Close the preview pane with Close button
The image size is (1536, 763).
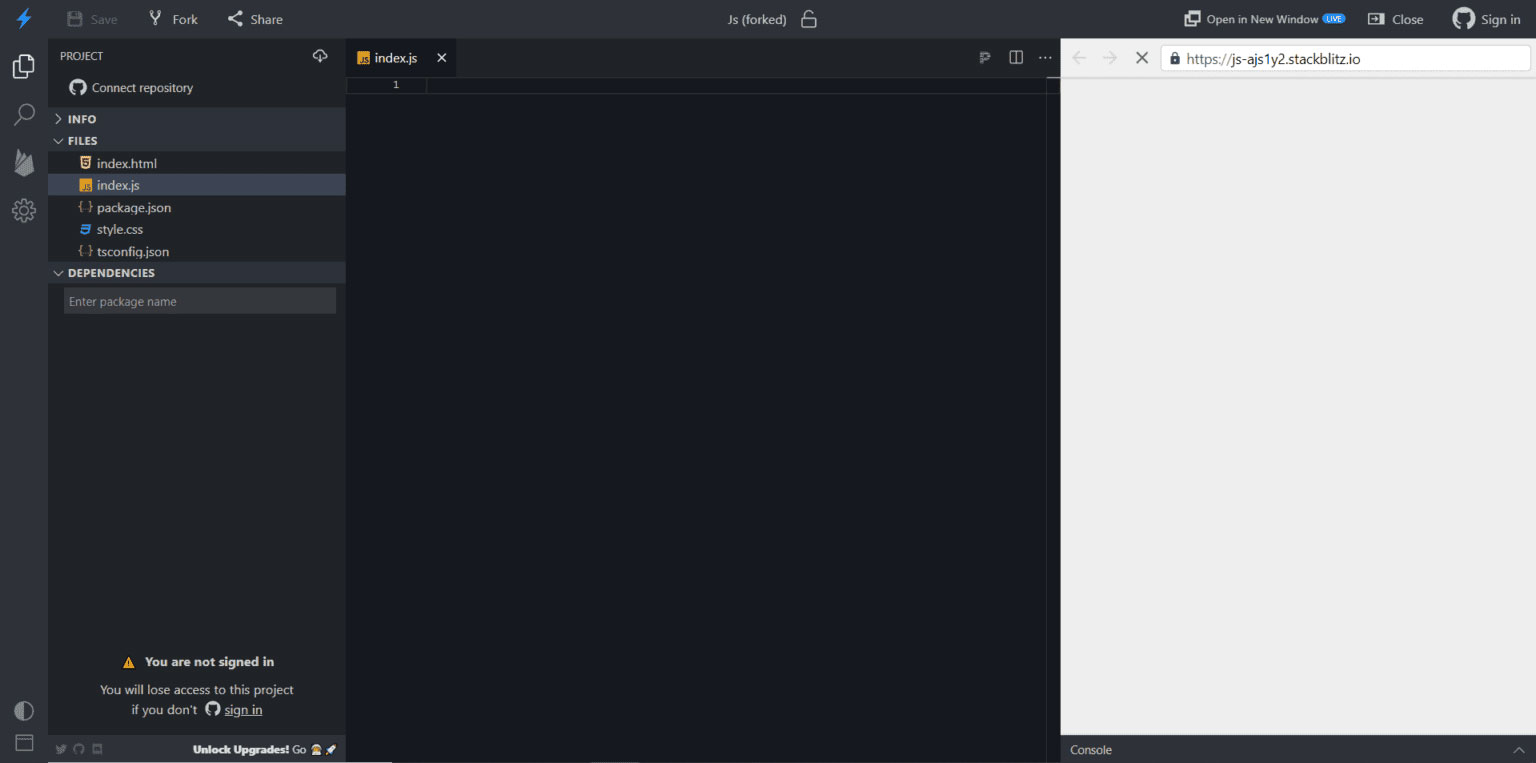pyautogui.click(x=1396, y=19)
